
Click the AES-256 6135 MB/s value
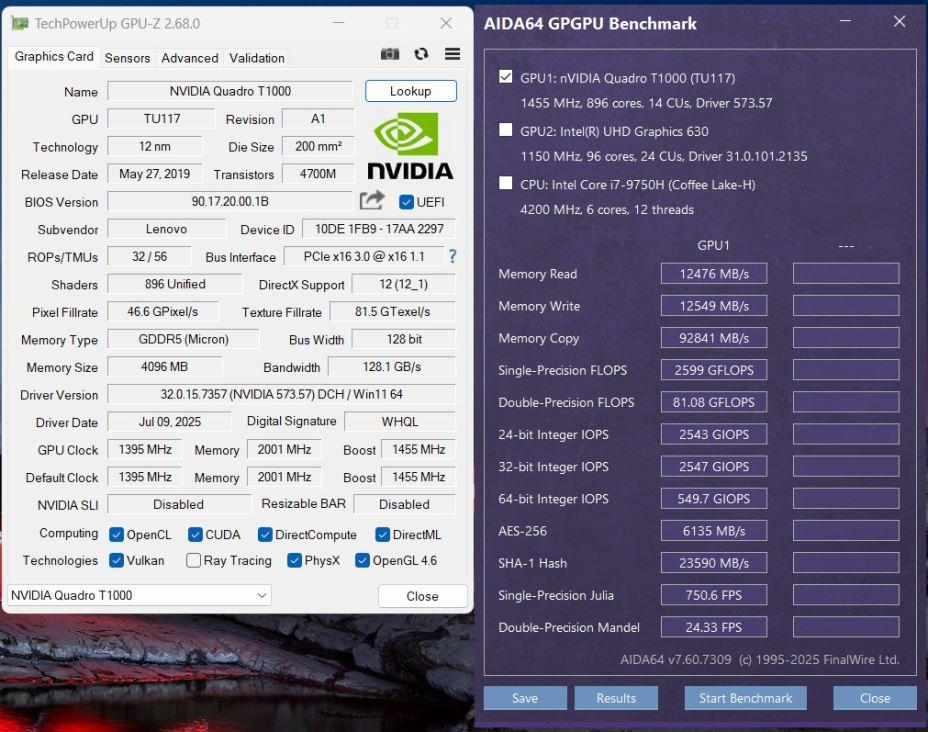[714, 531]
